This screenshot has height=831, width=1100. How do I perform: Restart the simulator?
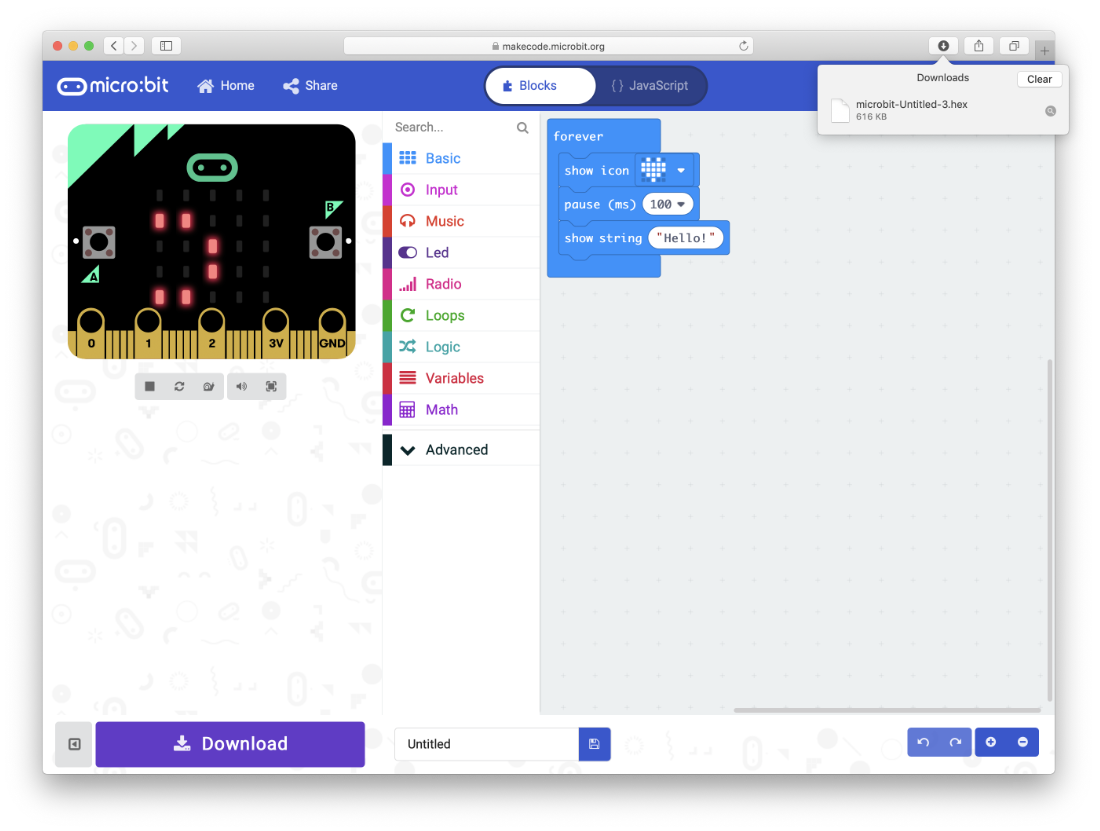coord(180,386)
